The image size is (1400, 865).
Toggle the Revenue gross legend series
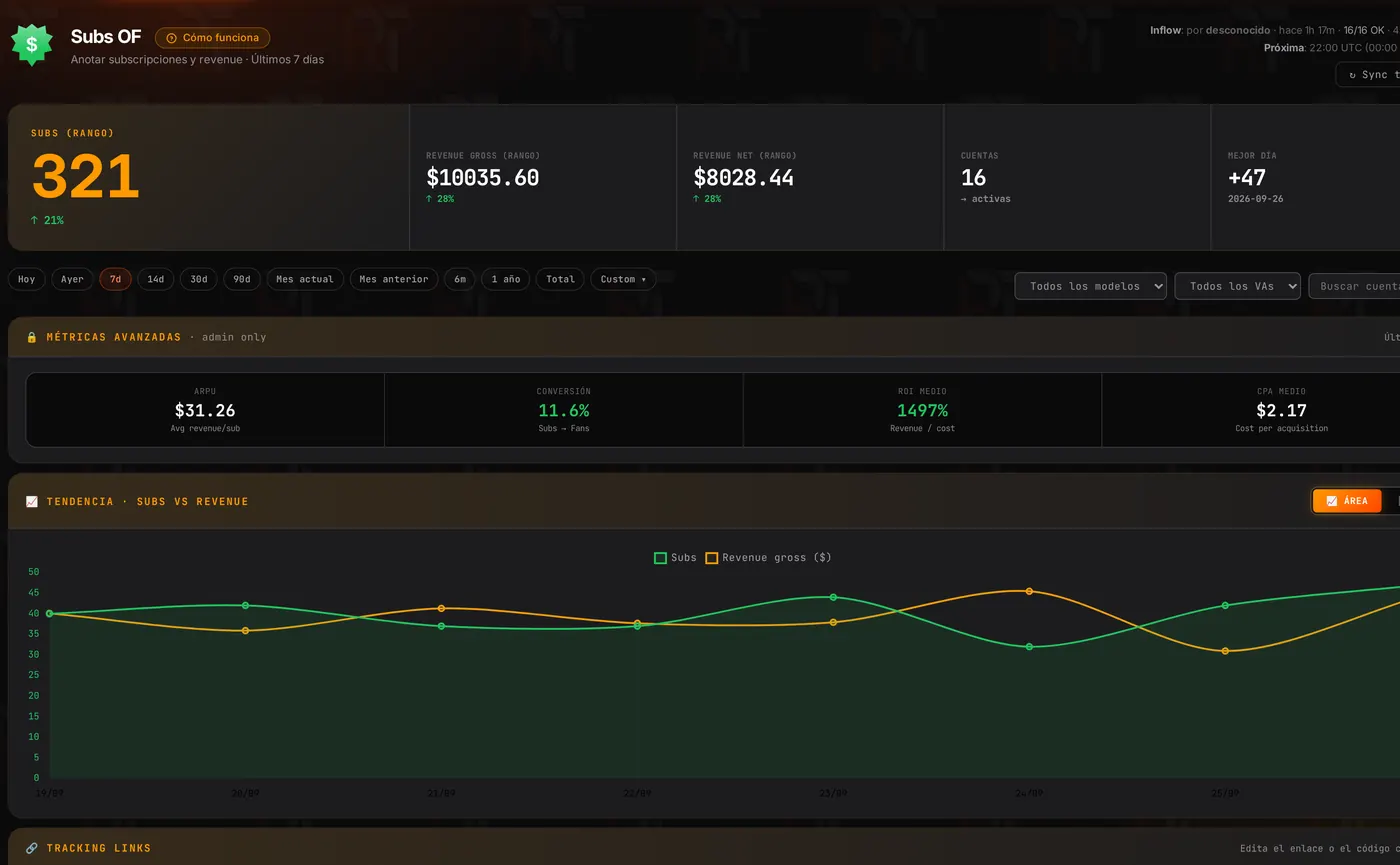[x=768, y=558]
